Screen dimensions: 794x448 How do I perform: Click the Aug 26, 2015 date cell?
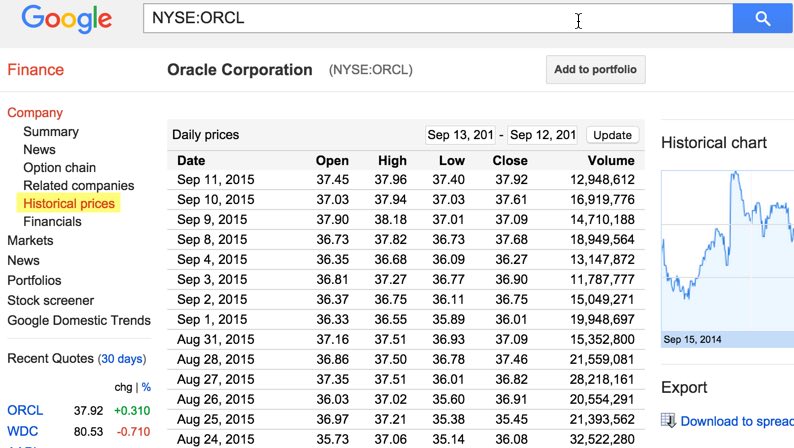[x=216, y=399]
